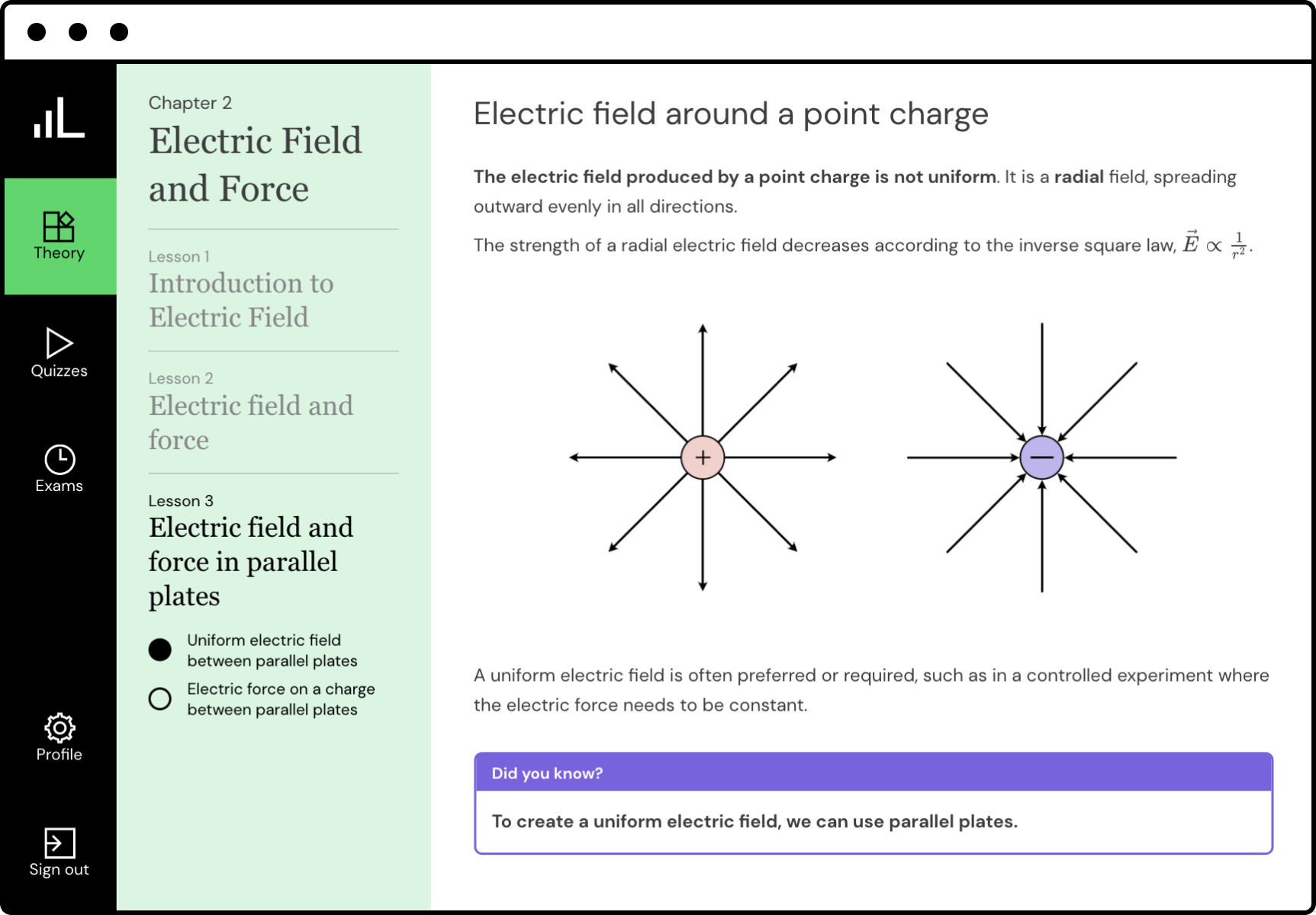Open 'Electric force on a charge between parallel plates'
Viewport: 1316px width, 915px height.
click(281, 699)
